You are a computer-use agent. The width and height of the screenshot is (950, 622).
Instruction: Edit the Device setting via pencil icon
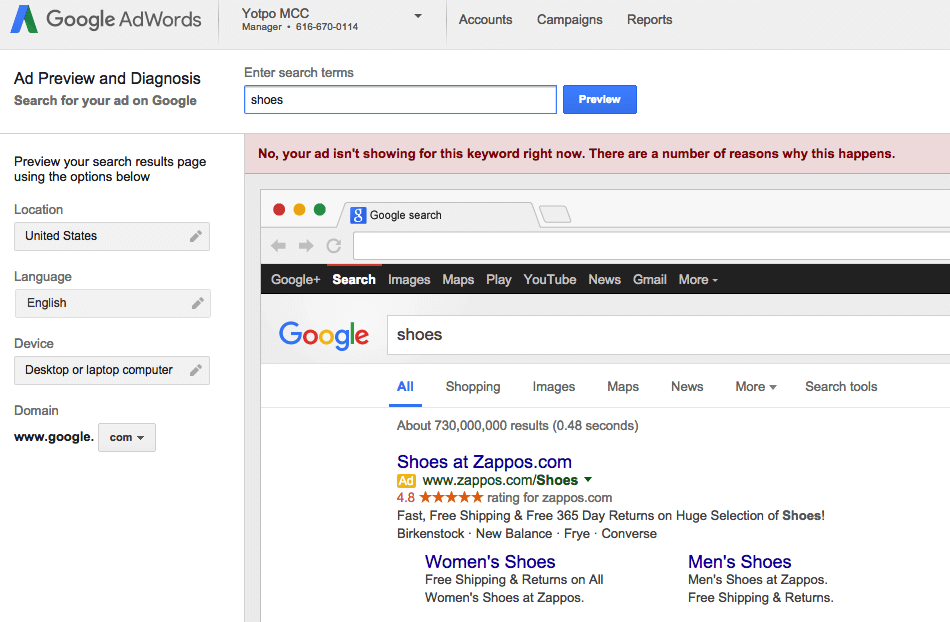197,370
